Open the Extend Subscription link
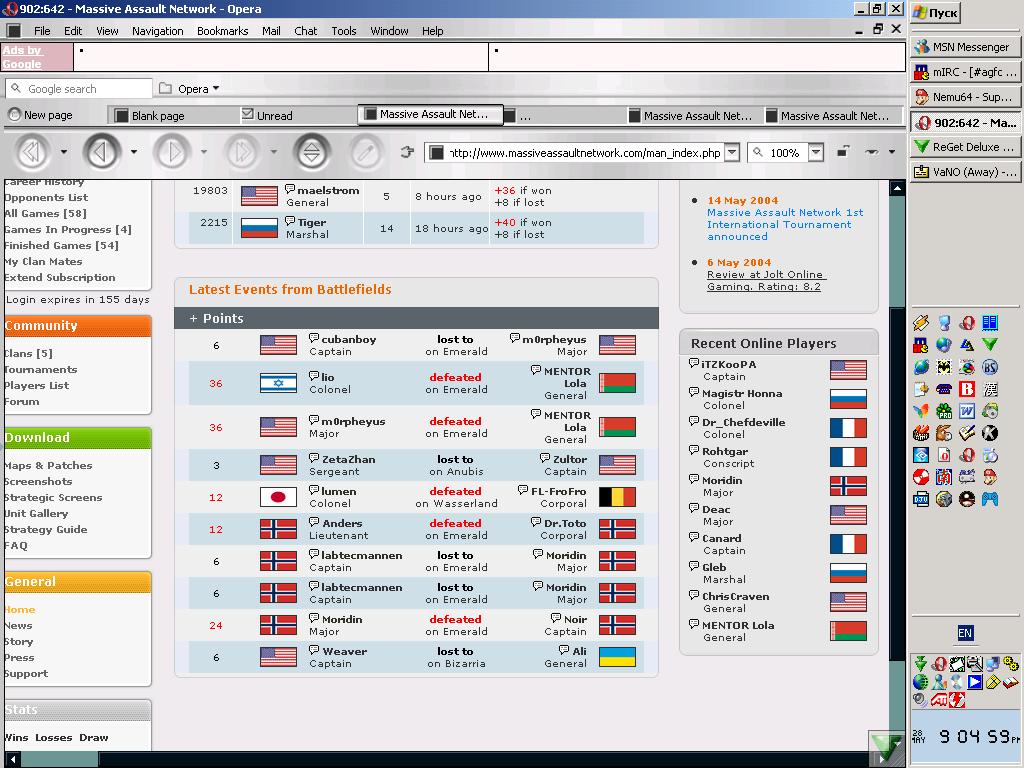The image size is (1024, 768). (x=59, y=278)
